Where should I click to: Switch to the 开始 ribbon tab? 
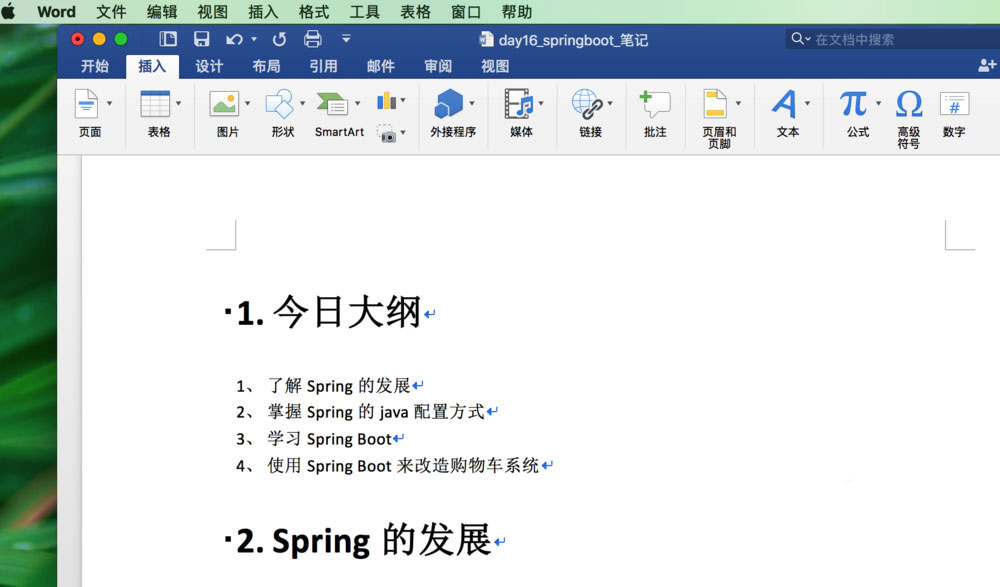tap(94, 66)
